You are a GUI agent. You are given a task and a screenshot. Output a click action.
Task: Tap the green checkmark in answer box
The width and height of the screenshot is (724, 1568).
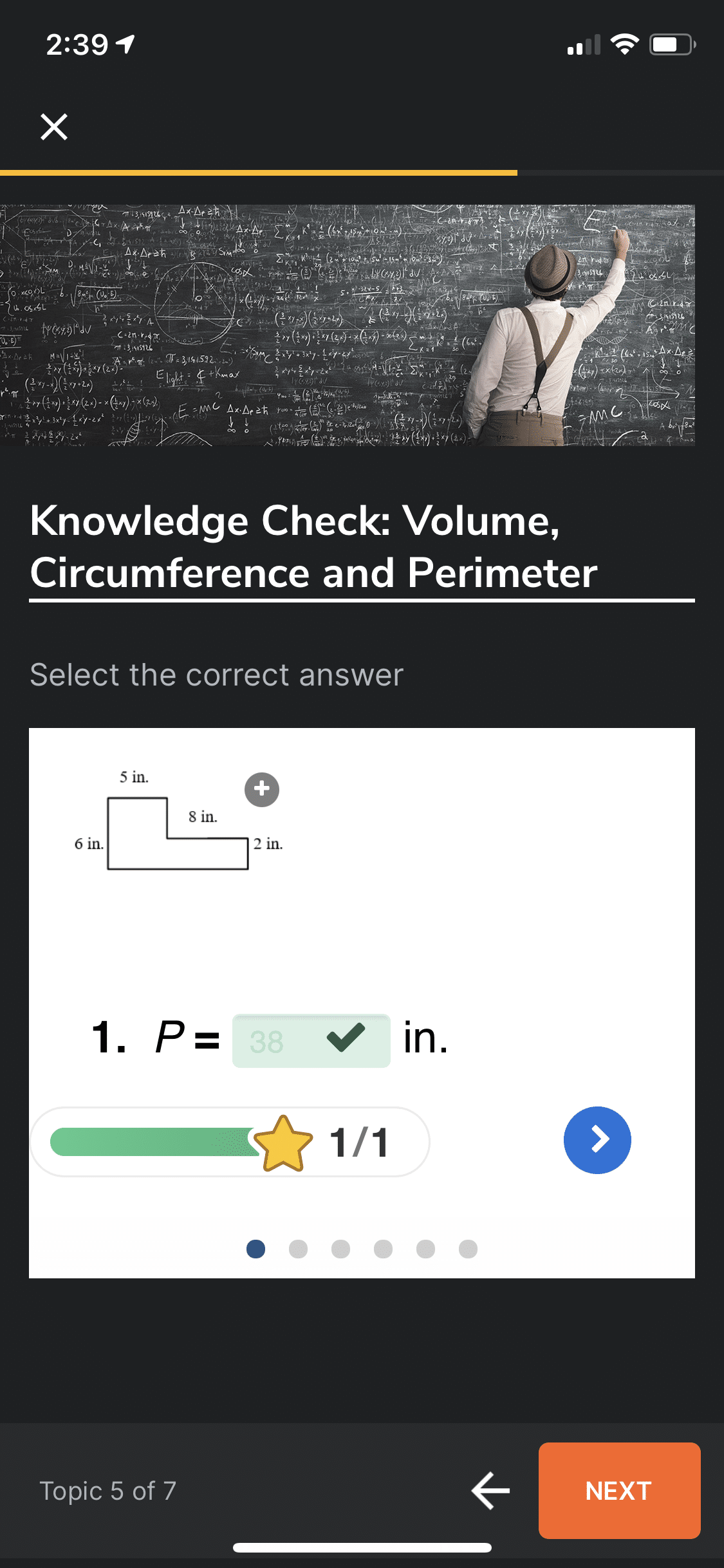click(346, 1038)
